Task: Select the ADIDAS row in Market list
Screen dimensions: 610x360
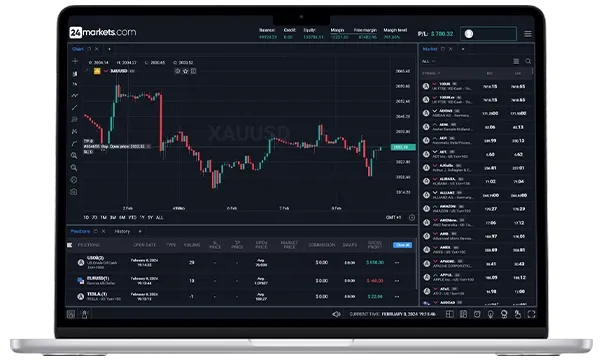Action: tap(476, 113)
